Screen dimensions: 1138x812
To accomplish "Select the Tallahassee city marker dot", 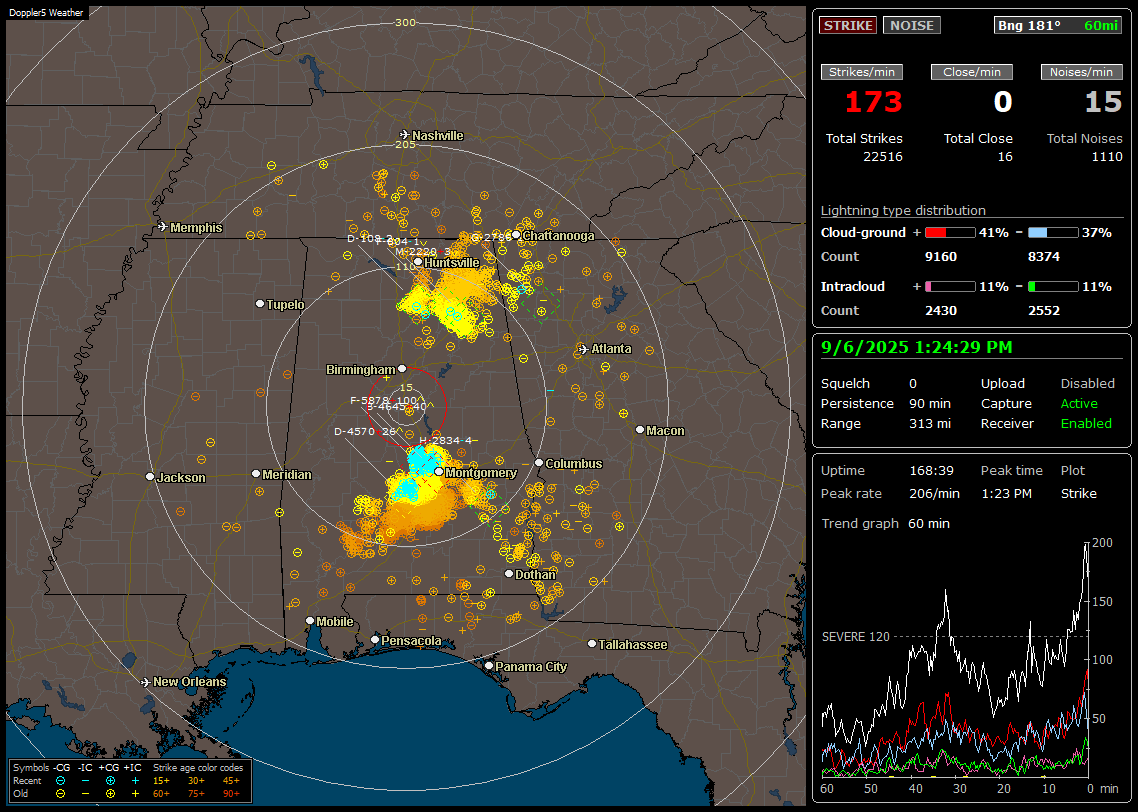I will click(x=592, y=644).
